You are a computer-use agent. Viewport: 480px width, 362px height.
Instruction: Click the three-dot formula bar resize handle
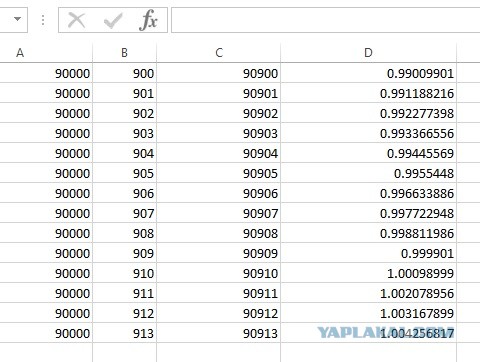[43, 20]
